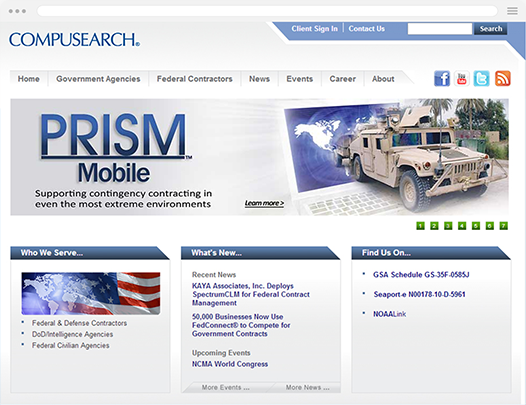Screen dimensions: 526x405
Task: Click the More Events tab
Action: 225,388
